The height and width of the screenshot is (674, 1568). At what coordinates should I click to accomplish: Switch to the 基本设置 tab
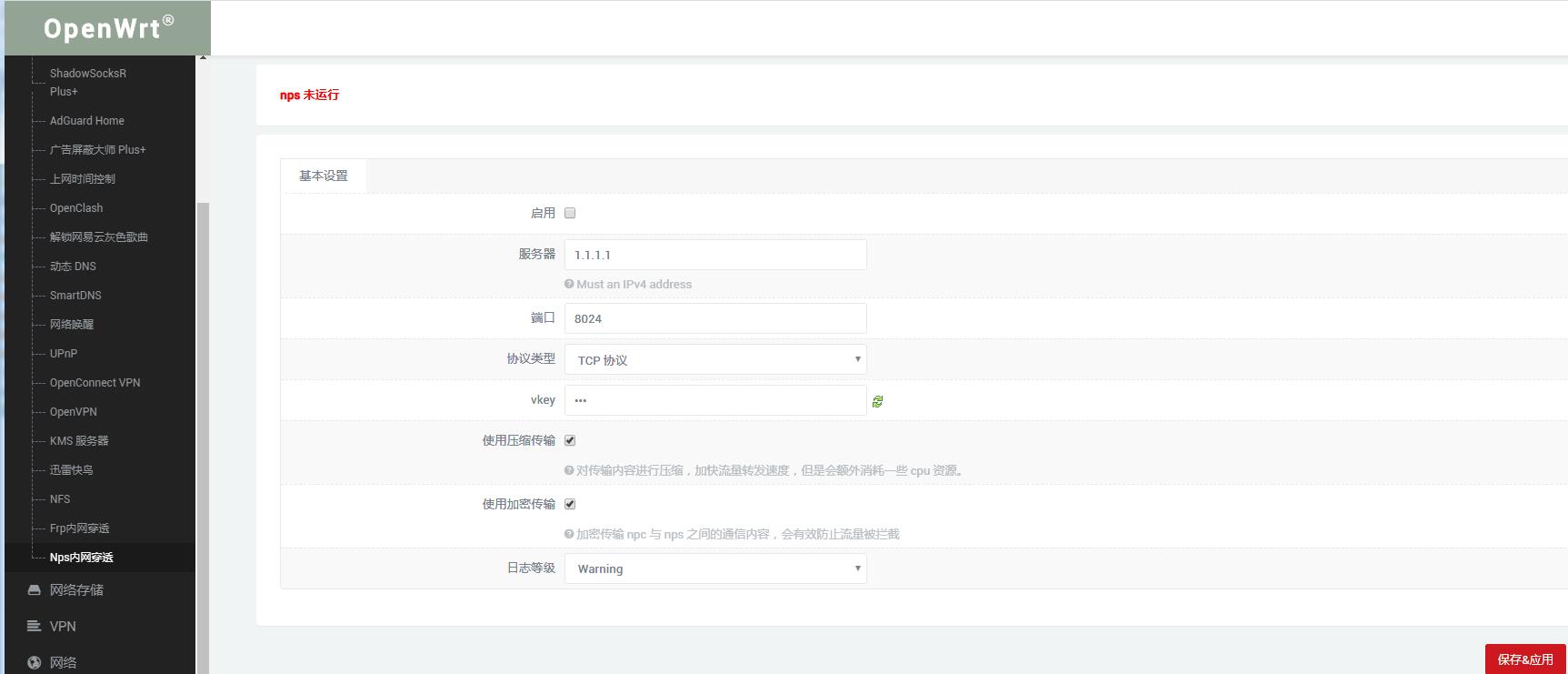click(324, 176)
